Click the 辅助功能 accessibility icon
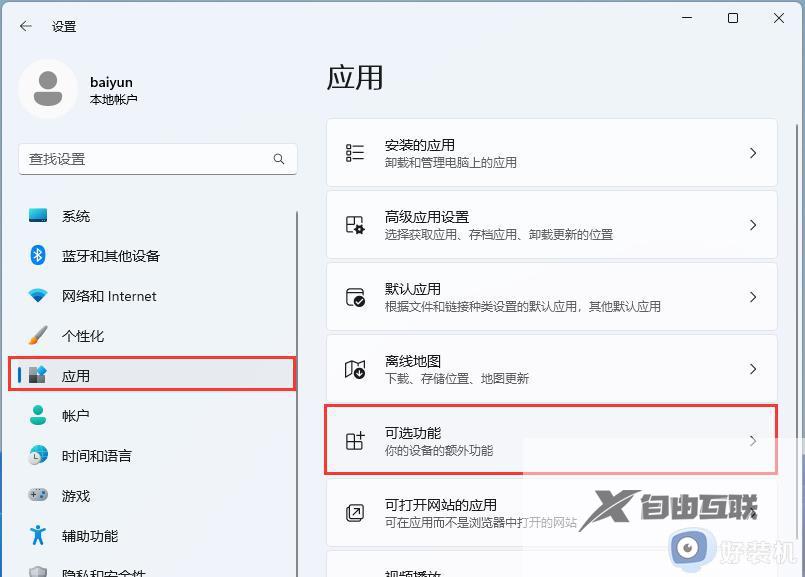This screenshot has height=577, width=805. point(39,536)
